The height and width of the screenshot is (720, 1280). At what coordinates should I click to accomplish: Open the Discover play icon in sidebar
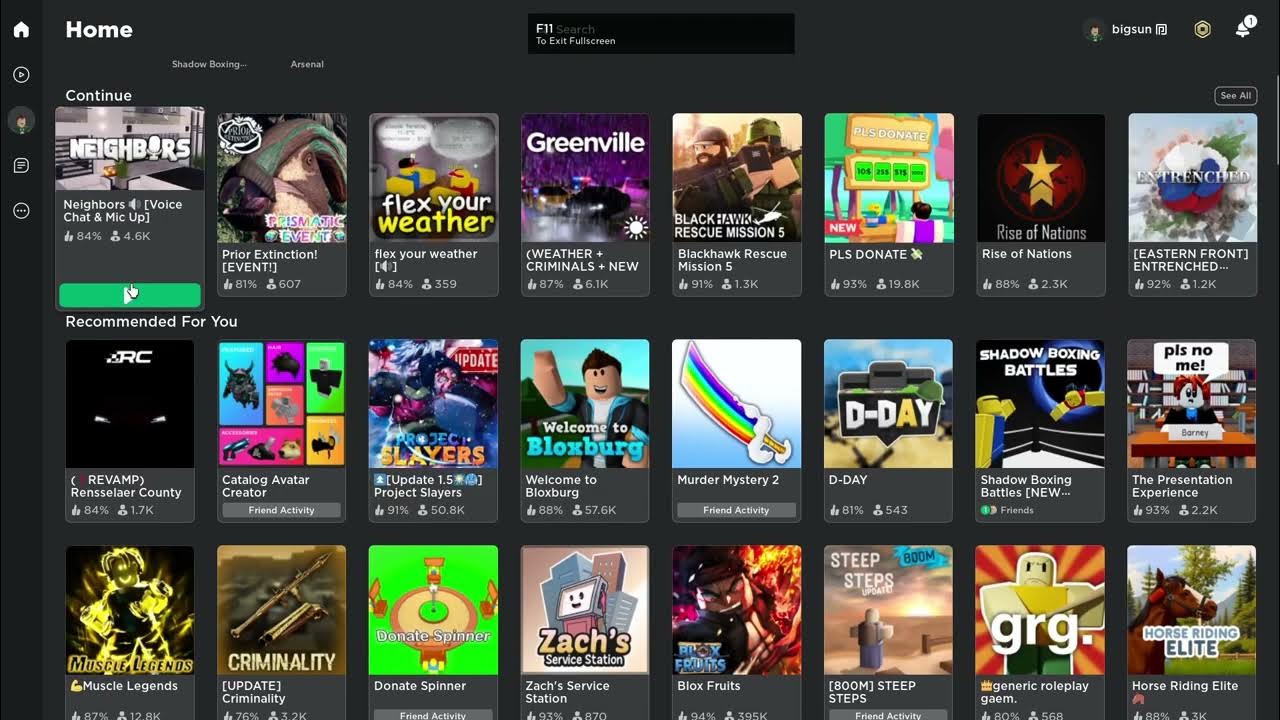(x=21, y=75)
